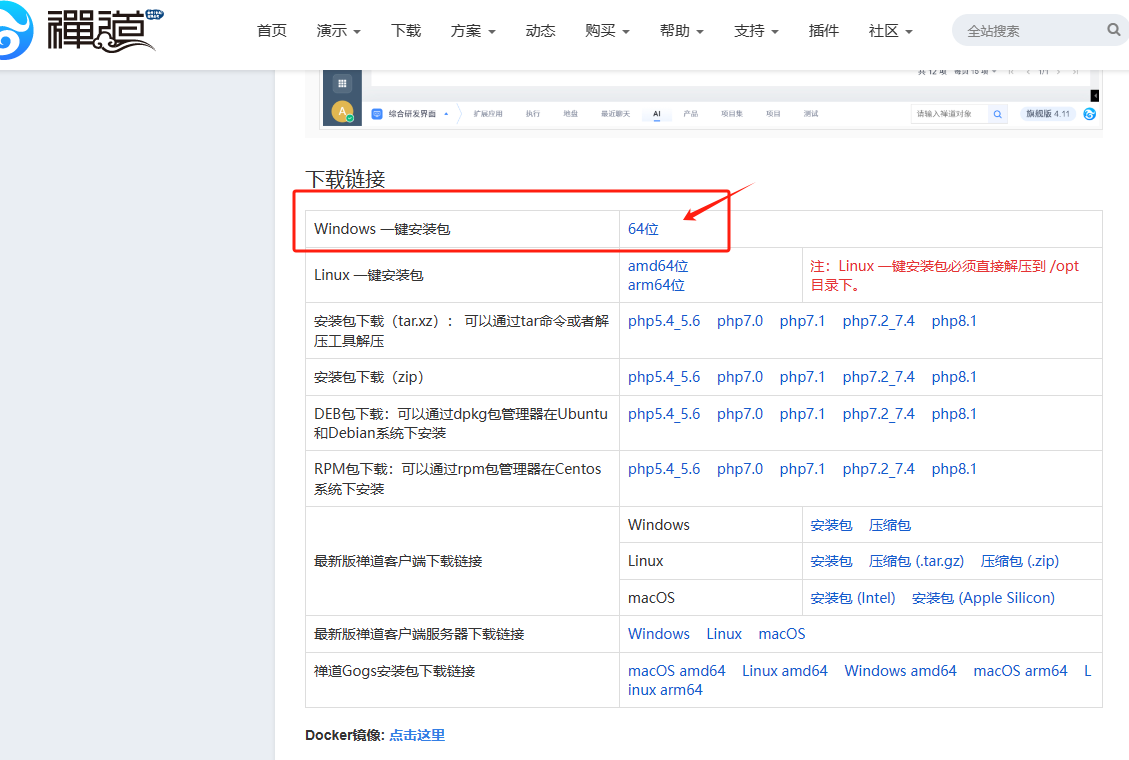The height and width of the screenshot is (760, 1129).
Task: Open the 插件 nav item
Action: pos(824,30)
